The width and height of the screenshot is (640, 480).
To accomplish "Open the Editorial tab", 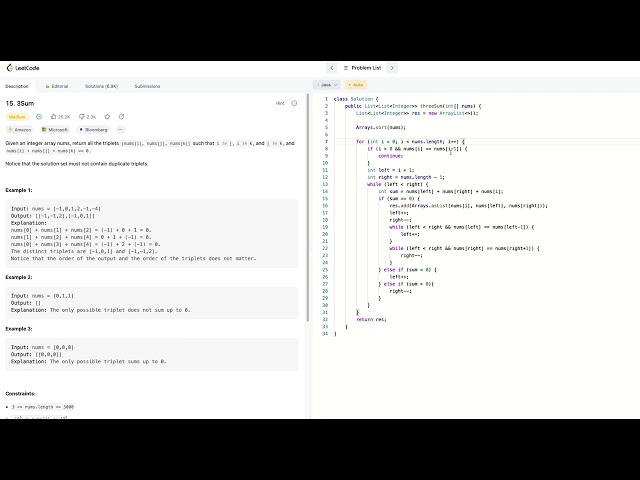I will pos(57,86).
